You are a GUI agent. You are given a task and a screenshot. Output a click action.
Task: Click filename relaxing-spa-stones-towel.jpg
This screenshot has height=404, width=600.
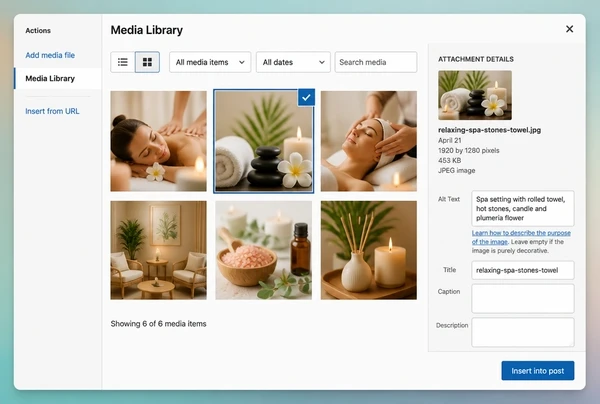click(x=489, y=130)
